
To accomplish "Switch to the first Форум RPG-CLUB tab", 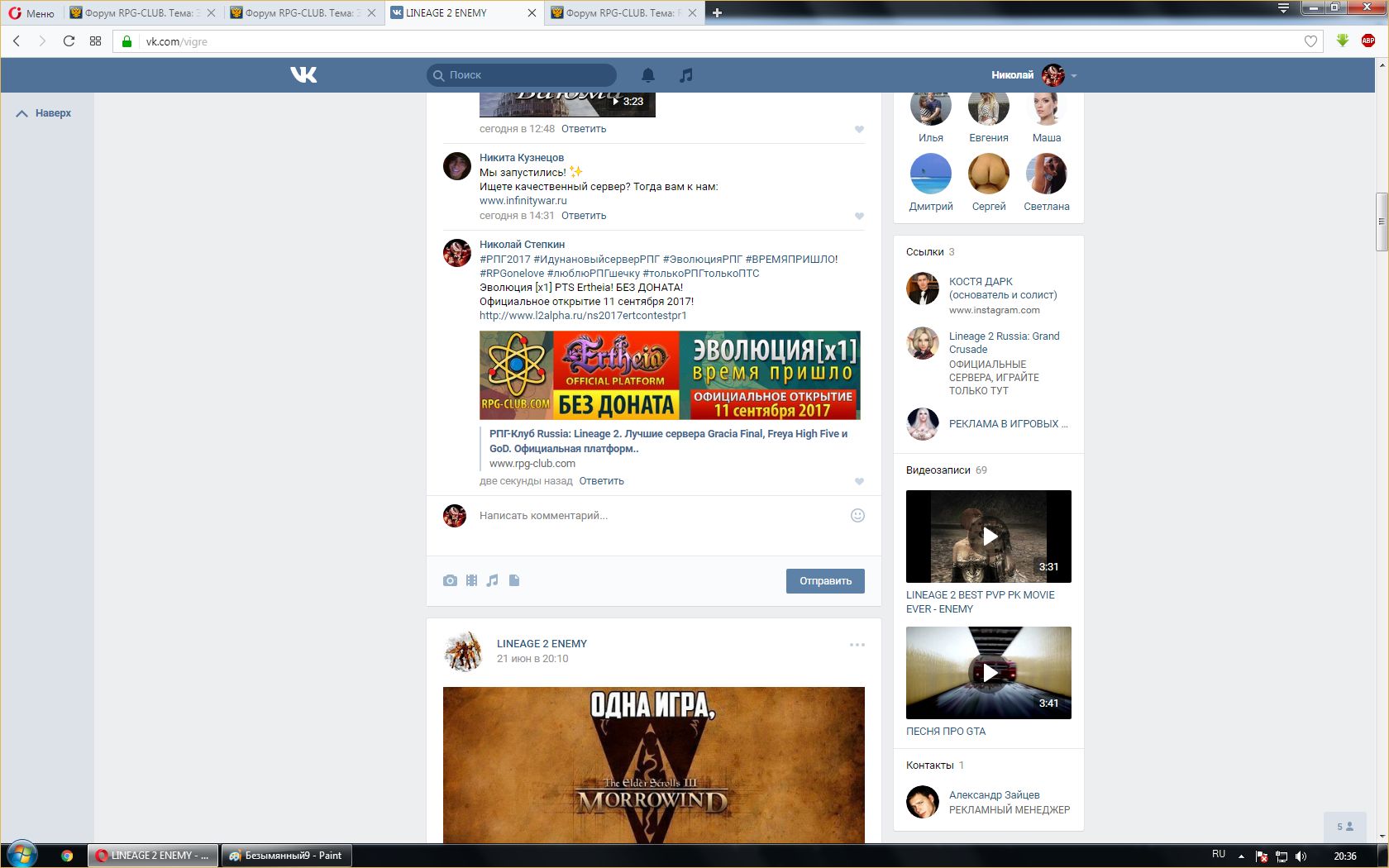I will click(144, 12).
